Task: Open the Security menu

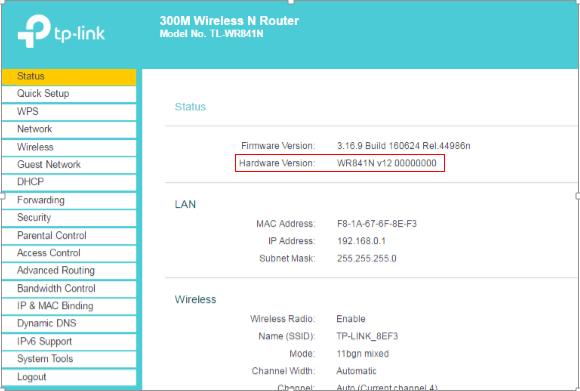Action: pyautogui.click(x=69, y=218)
